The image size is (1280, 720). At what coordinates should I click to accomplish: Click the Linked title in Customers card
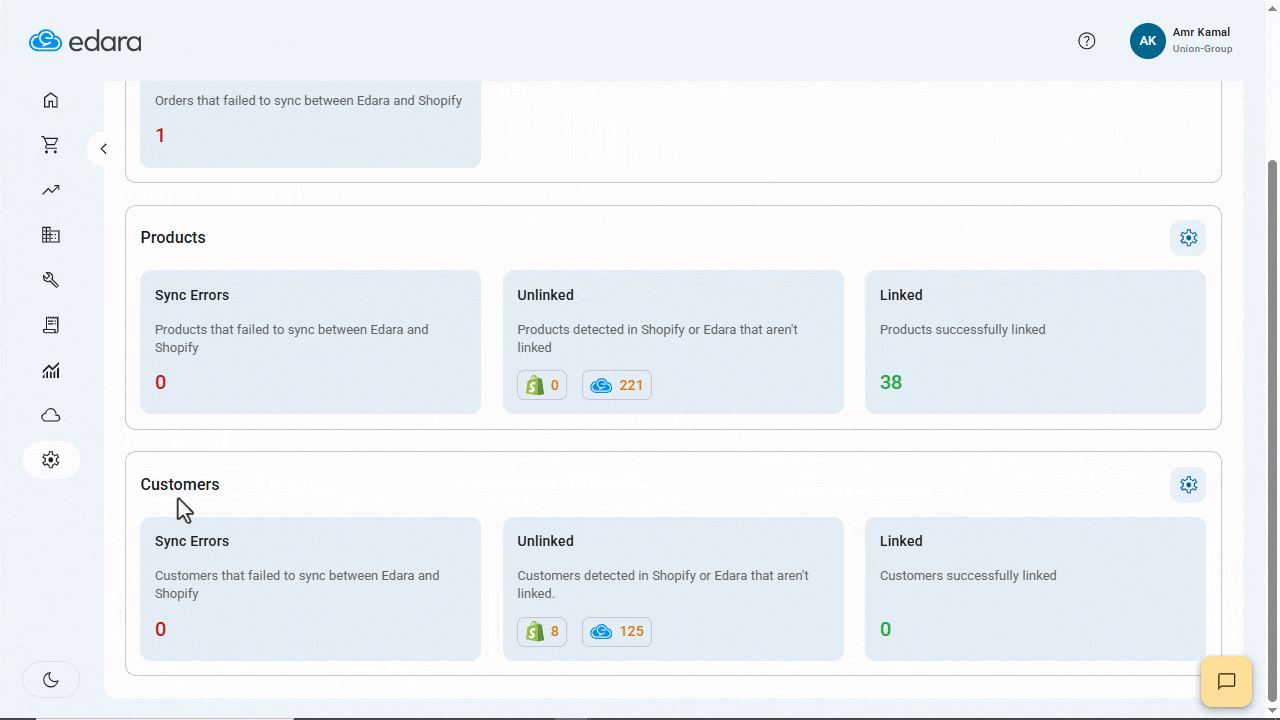click(x=901, y=541)
